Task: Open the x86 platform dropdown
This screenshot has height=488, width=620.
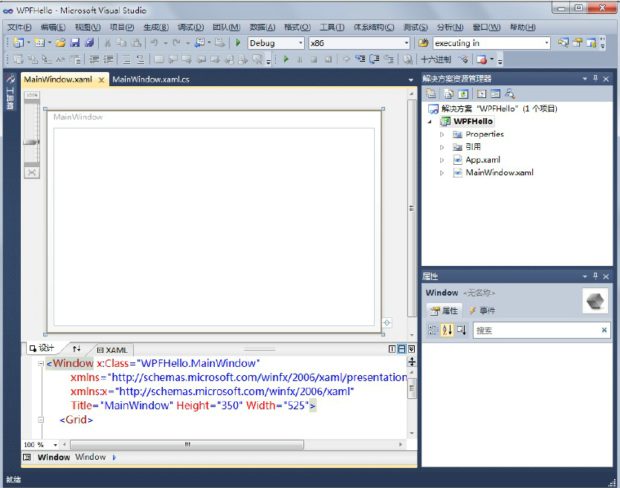Action: (406, 43)
